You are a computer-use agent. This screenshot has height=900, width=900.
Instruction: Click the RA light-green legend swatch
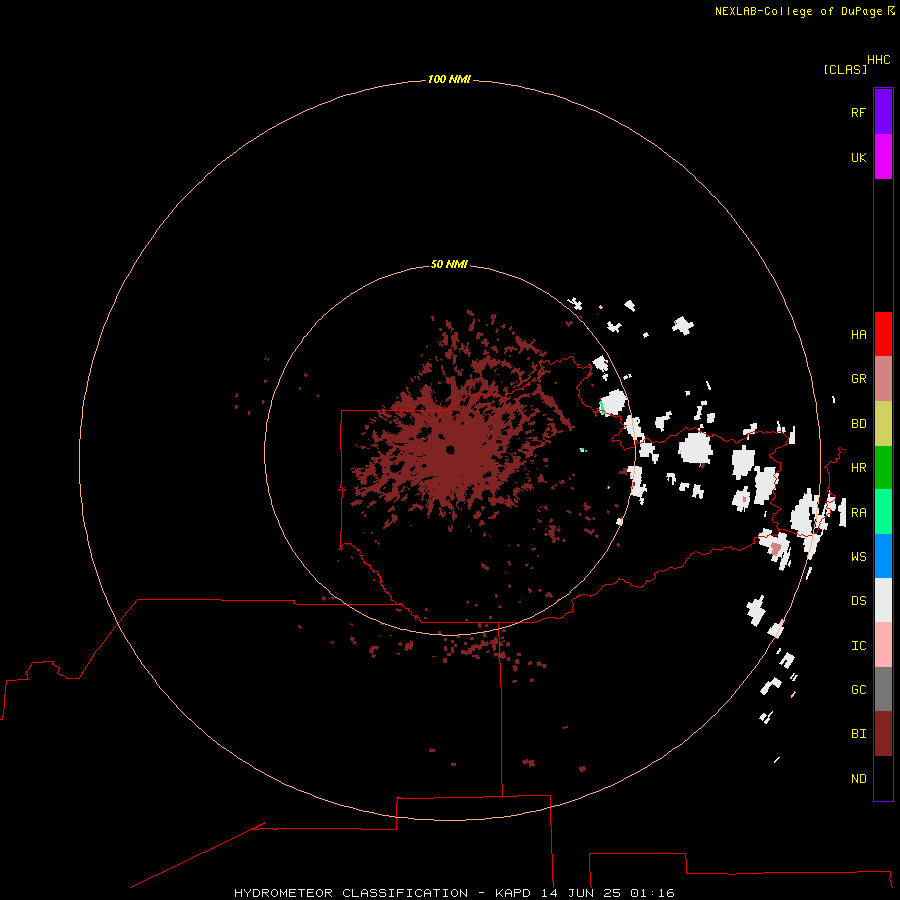point(883,512)
